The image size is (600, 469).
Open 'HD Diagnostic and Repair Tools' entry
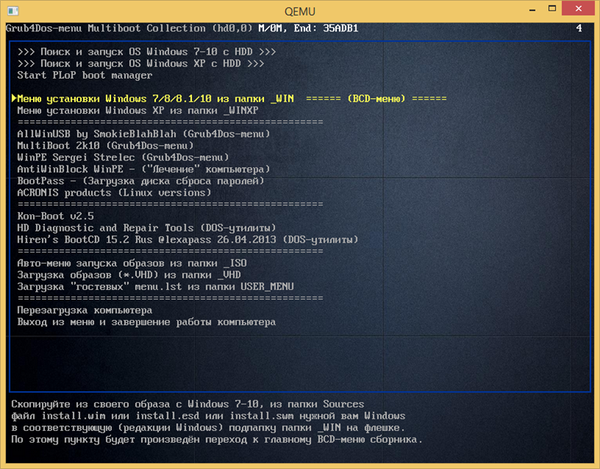(x=147, y=228)
